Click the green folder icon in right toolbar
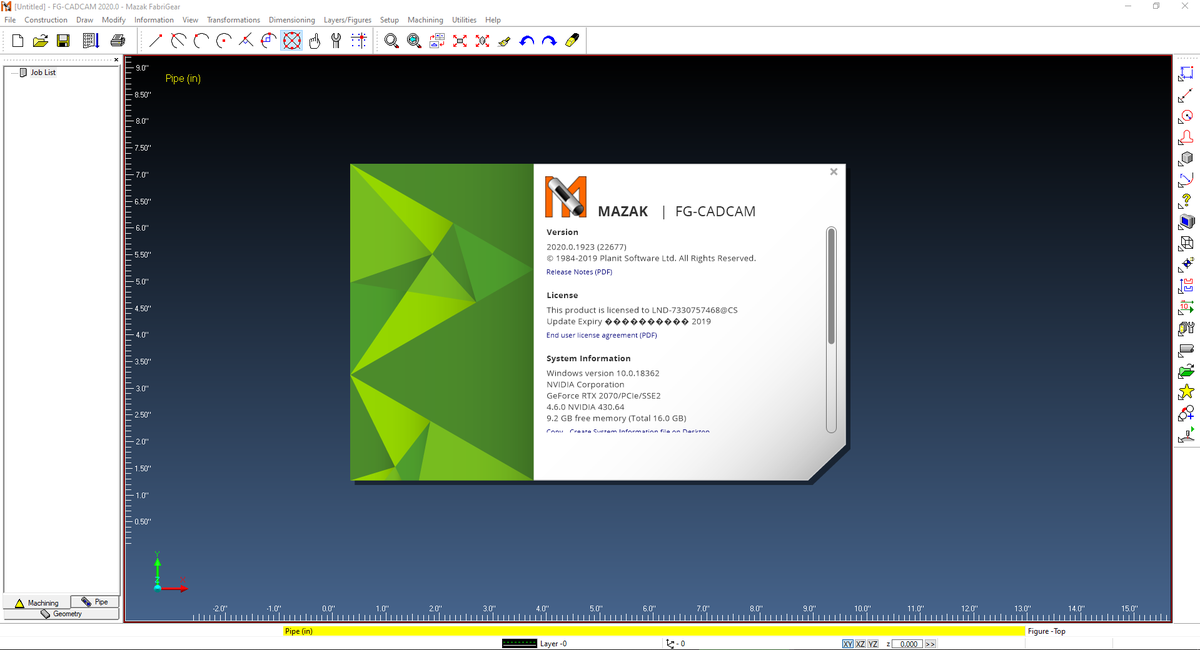This screenshot has width=1200, height=650. 1187,370
